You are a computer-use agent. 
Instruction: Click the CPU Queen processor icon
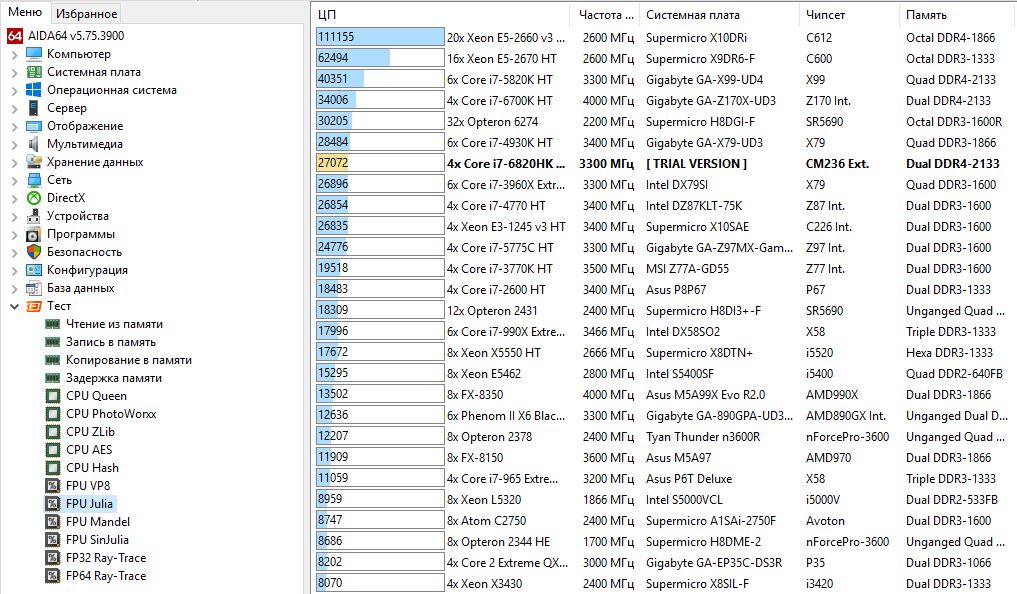(53, 396)
